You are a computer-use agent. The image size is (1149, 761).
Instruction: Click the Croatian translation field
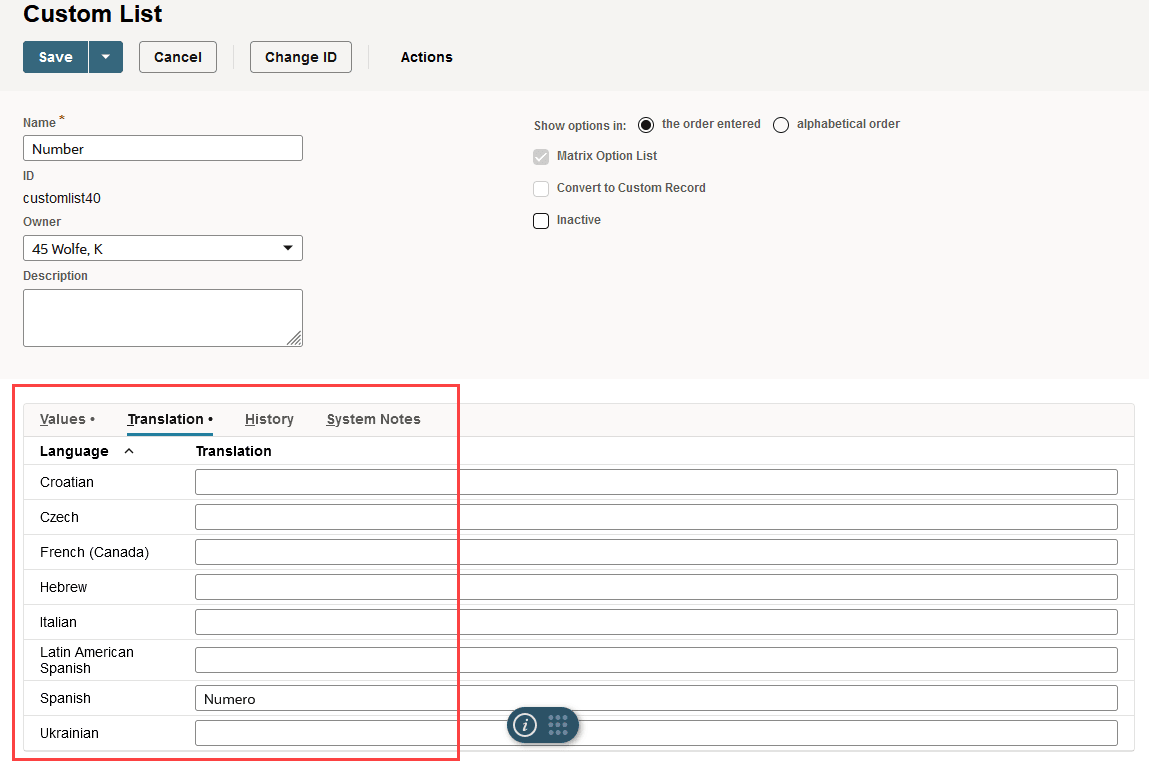pos(656,482)
